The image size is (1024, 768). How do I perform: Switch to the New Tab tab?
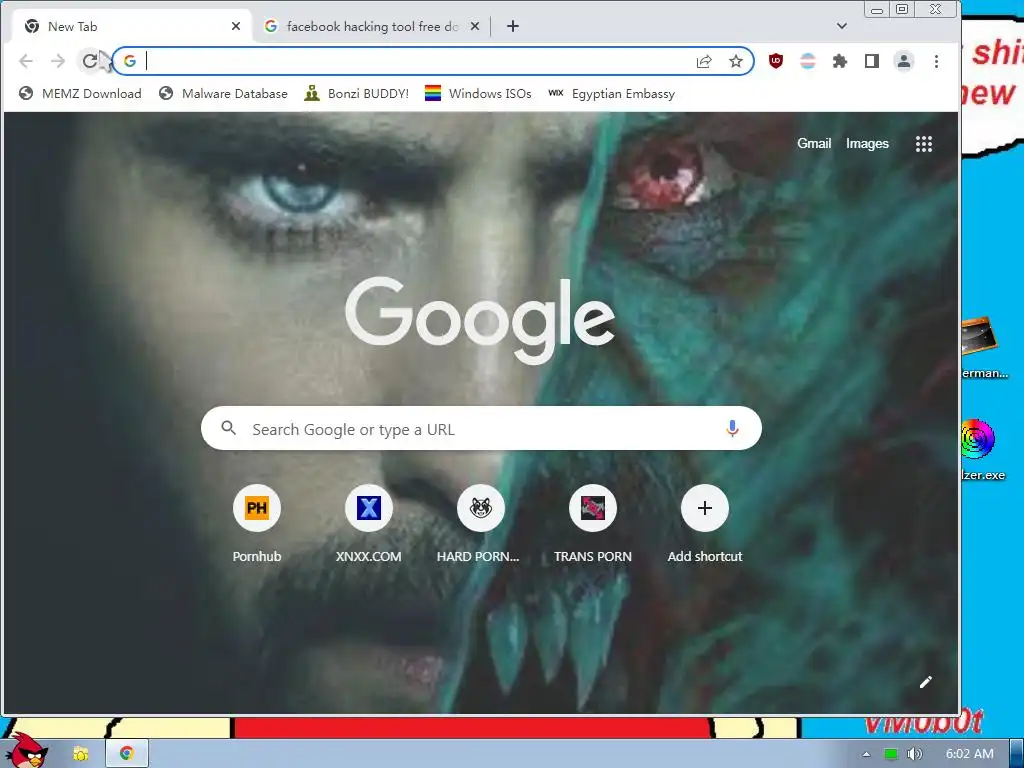tap(131, 26)
